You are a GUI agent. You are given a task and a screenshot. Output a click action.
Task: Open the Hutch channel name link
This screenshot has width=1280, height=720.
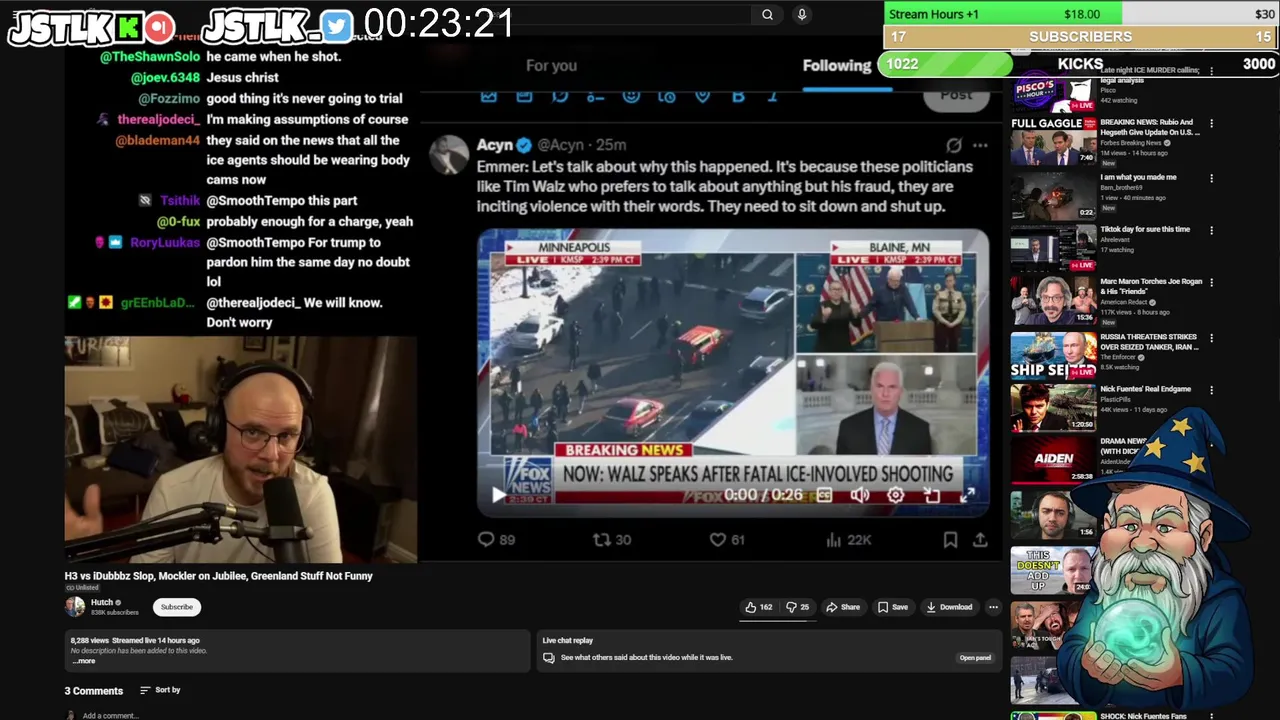[x=102, y=602]
